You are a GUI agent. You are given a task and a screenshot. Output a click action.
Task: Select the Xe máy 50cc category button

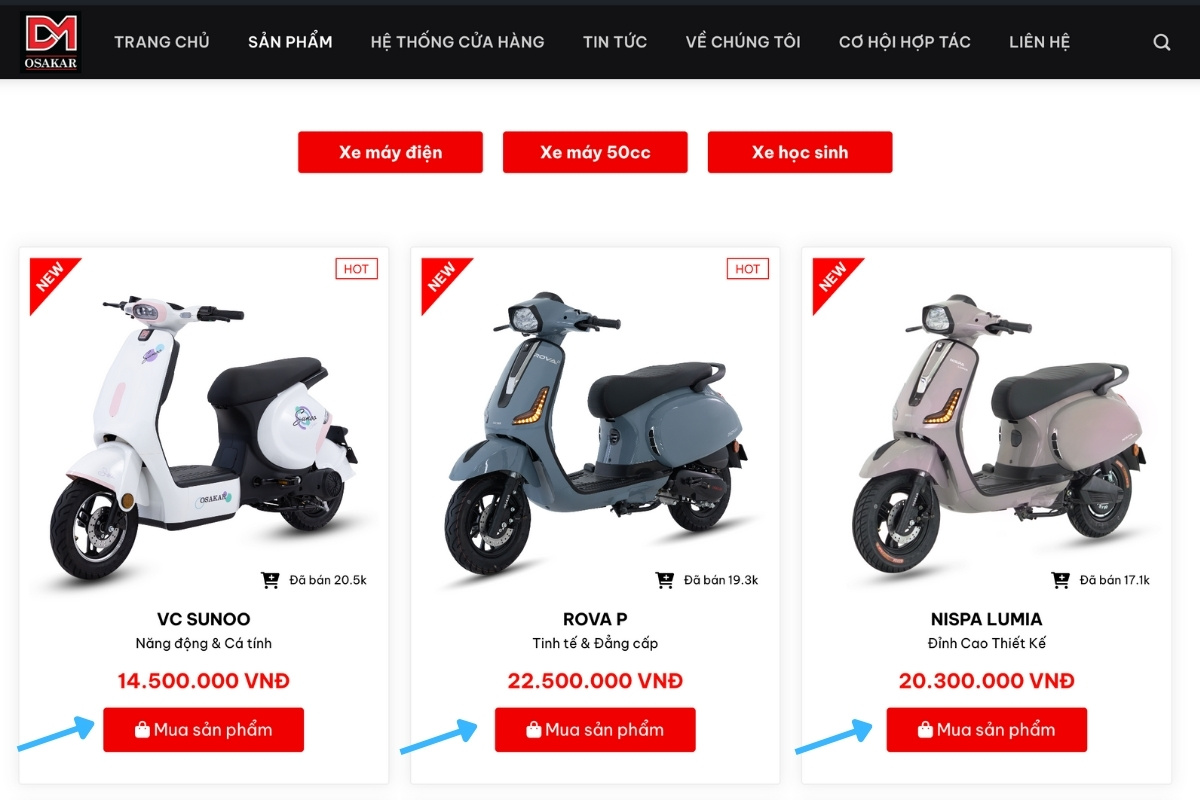point(595,152)
